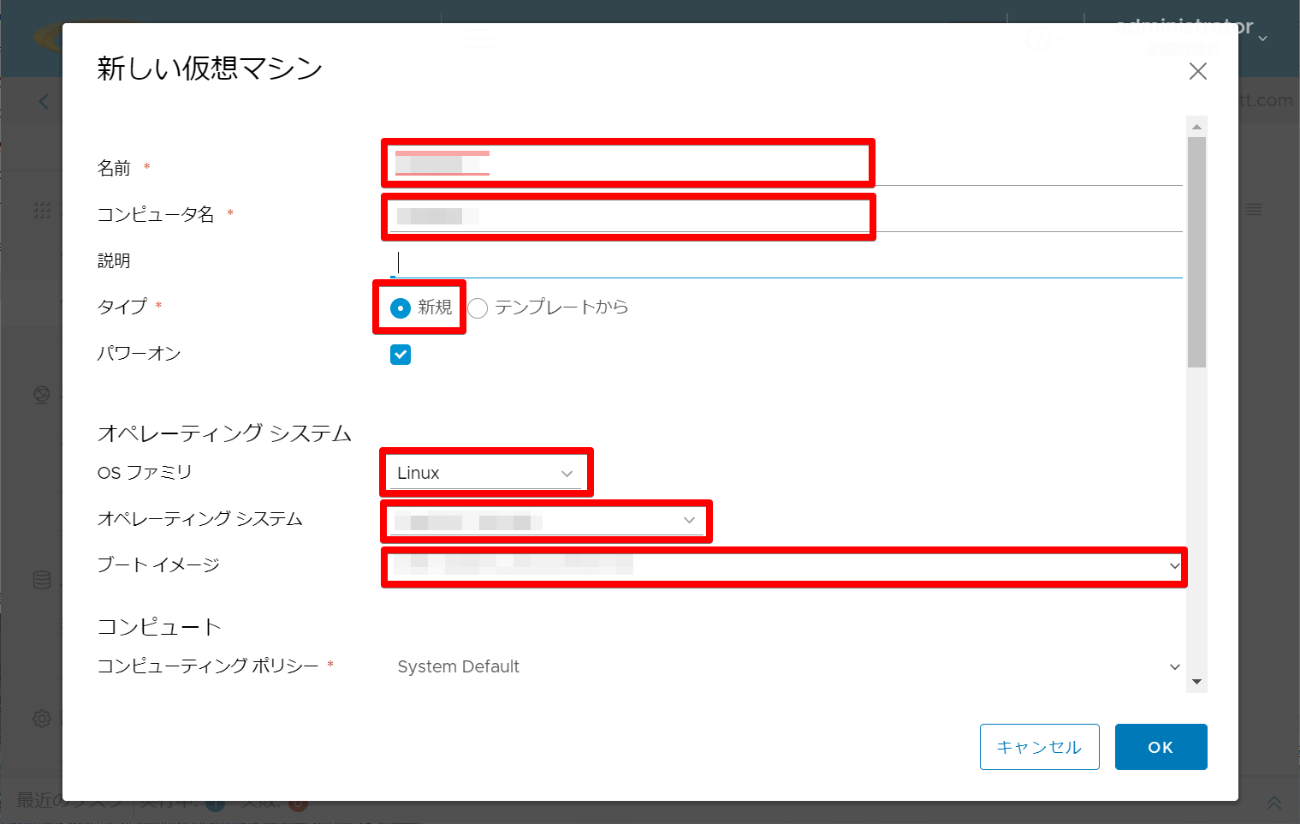Expand the オペレーティング システム dropdown
The width and height of the screenshot is (1300, 824).
[x=545, y=521]
